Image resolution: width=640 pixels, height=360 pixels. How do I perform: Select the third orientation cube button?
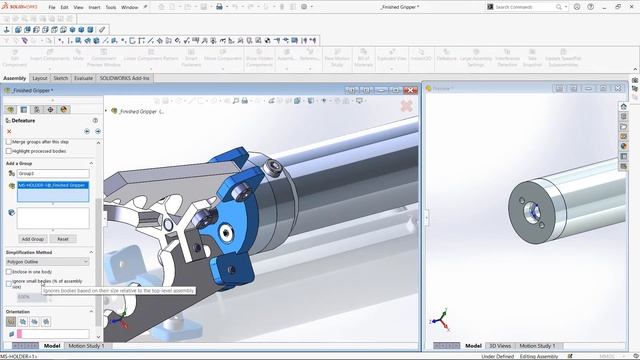tap(34, 322)
